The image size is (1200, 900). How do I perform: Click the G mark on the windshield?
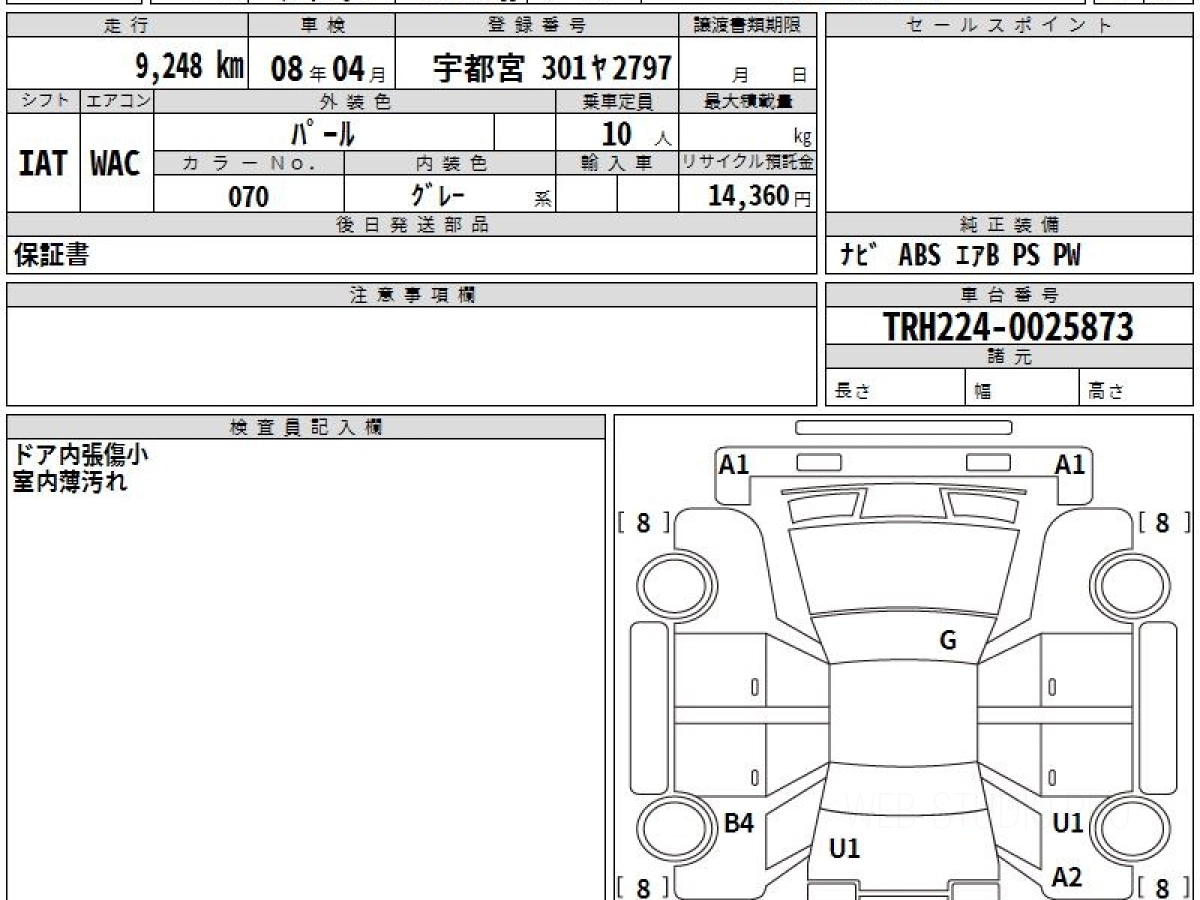tap(947, 641)
